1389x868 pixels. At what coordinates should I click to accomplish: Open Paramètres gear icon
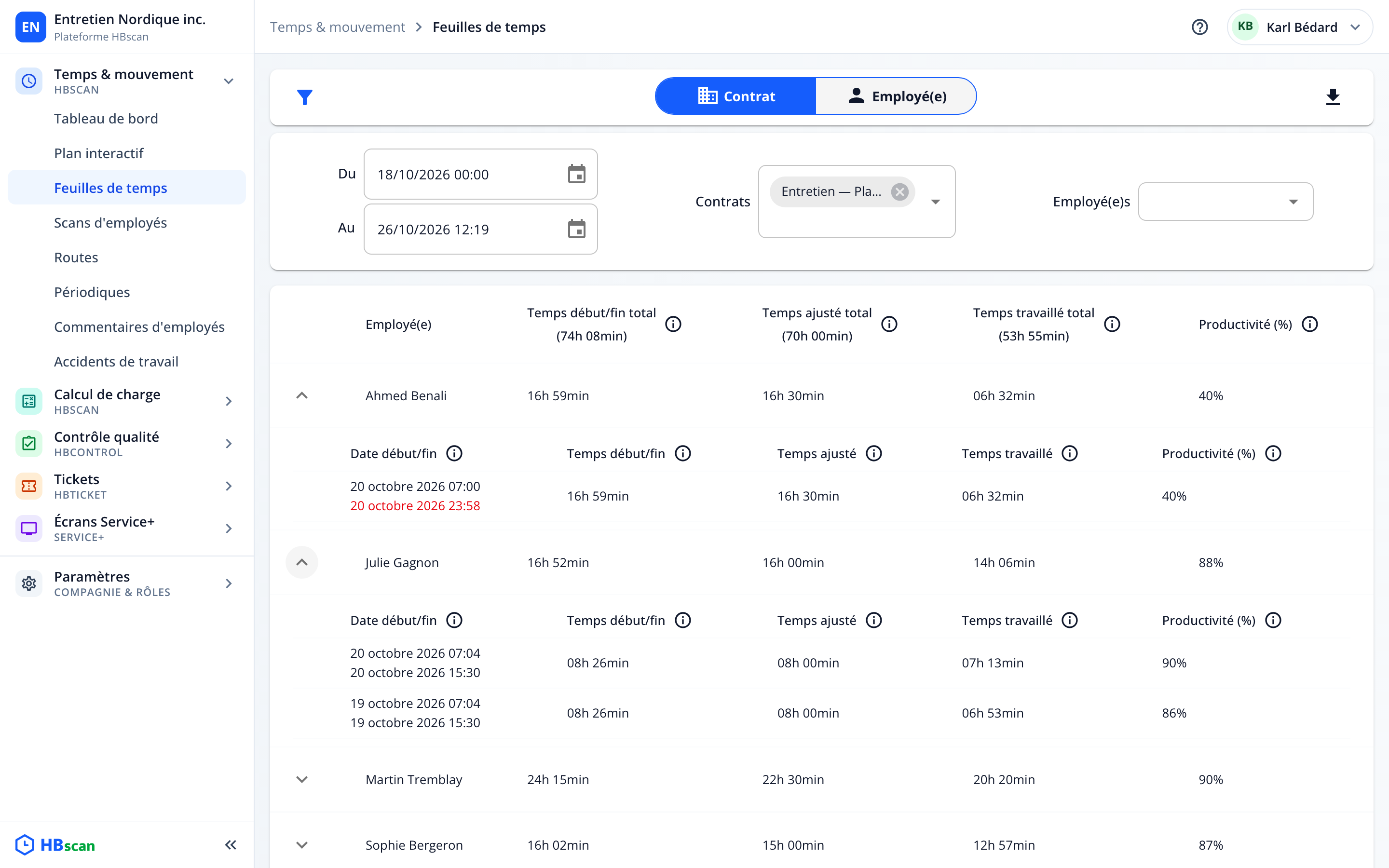(29, 584)
